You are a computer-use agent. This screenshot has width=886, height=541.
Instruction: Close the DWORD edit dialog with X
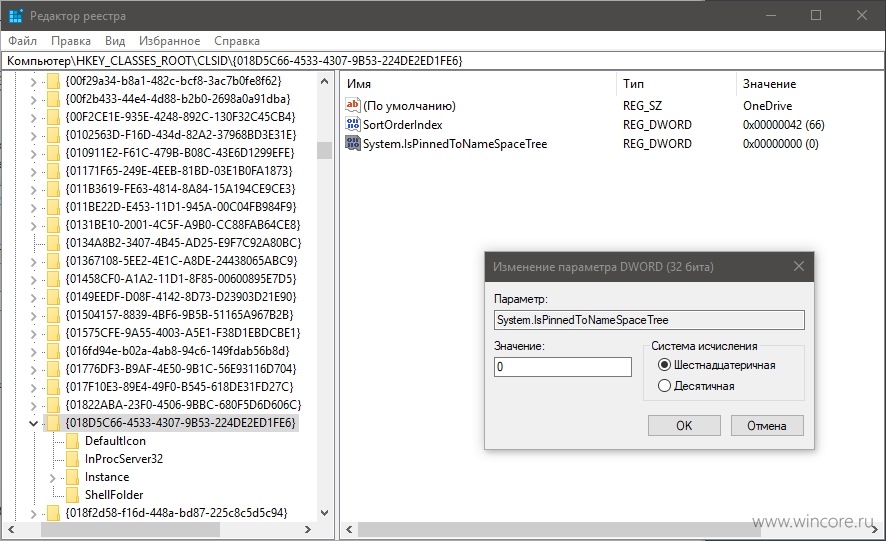coord(798,266)
